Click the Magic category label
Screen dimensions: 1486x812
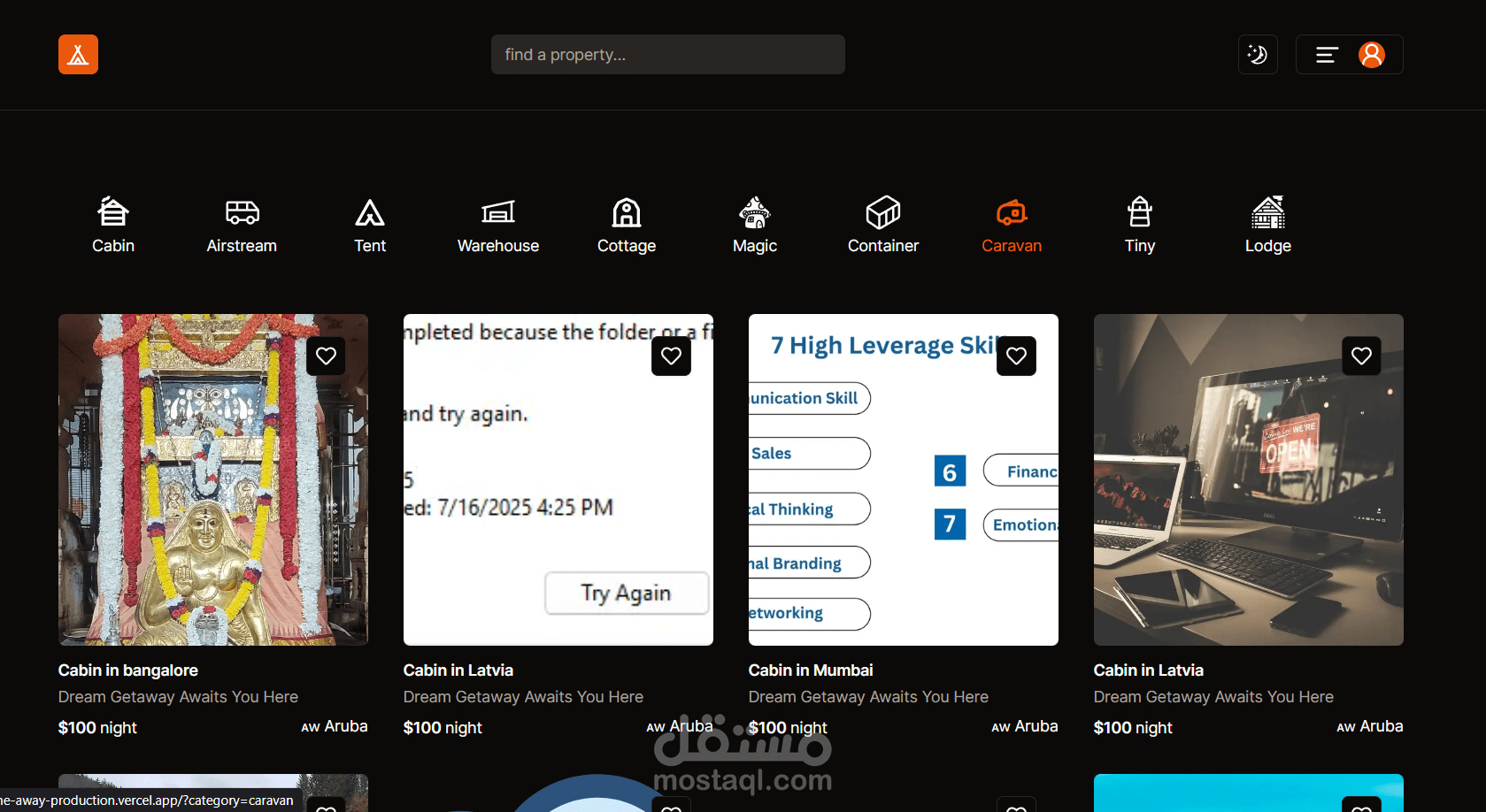pos(755,246)
